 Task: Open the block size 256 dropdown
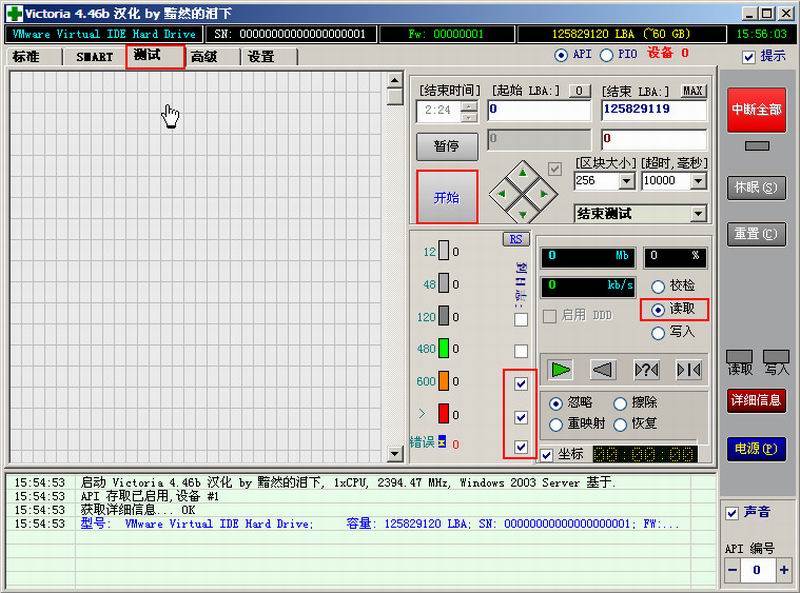click(x=627, y=181)
